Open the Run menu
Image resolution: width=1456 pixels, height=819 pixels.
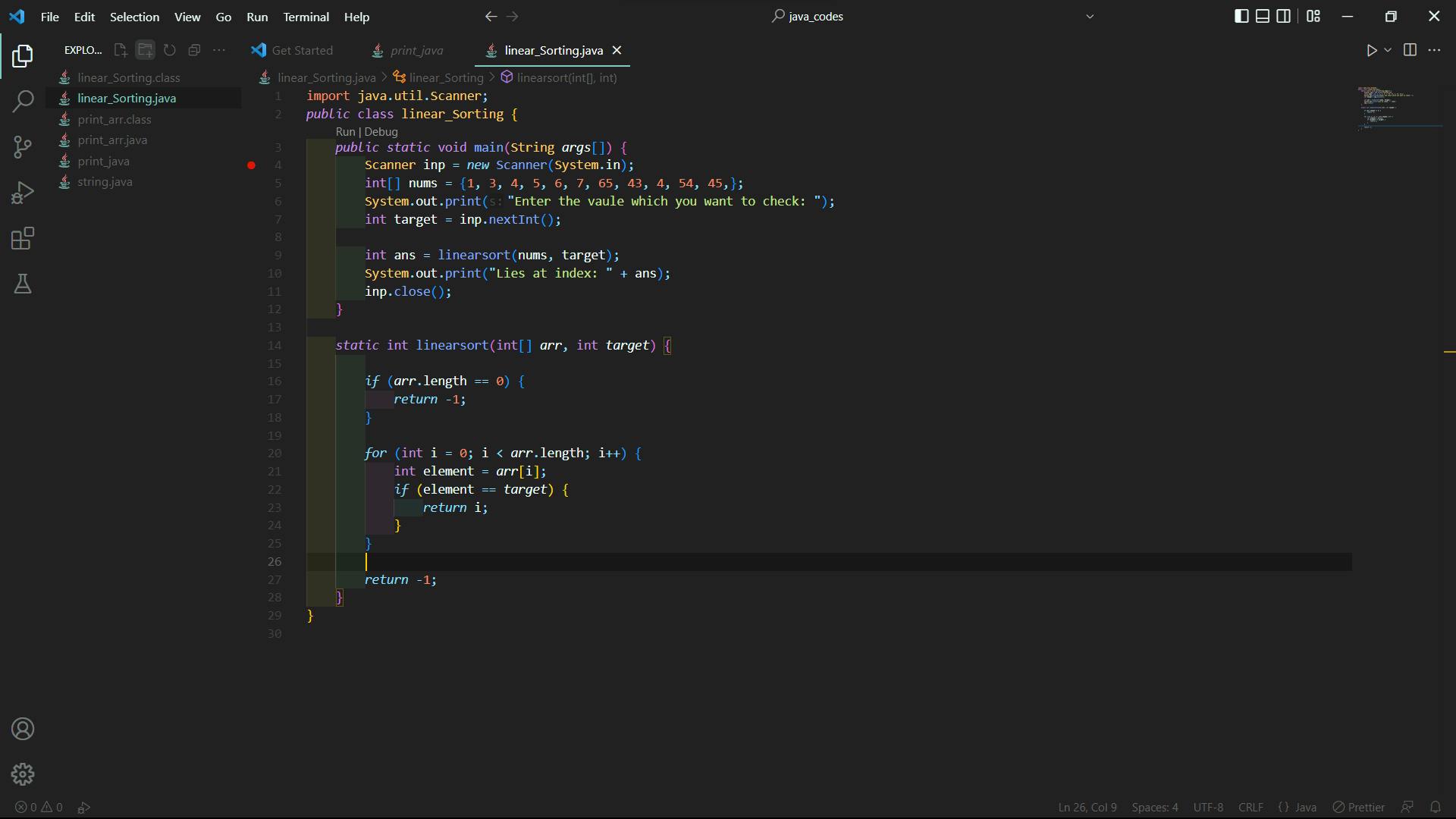[x=257, y=17]
